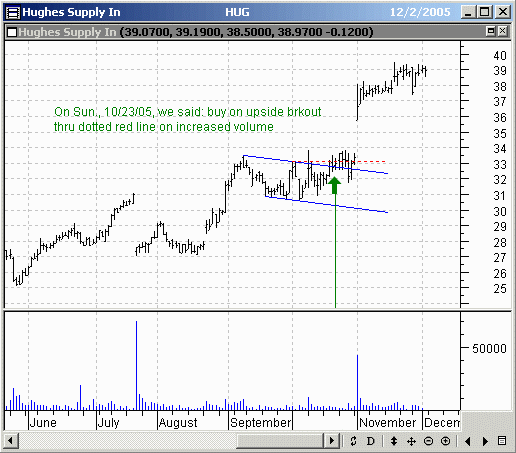Screen dimensions: 516x453
Task: Go to previous security with left triangle
Action: 468,441
